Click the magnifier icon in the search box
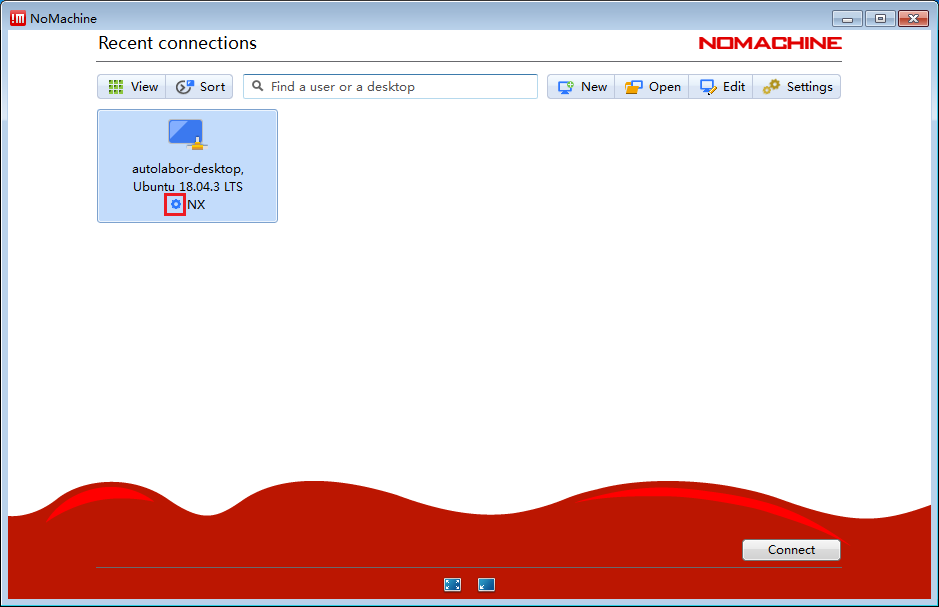Image resolution: width=939 pixels, height=607 pixels. [x=257, y=87]
